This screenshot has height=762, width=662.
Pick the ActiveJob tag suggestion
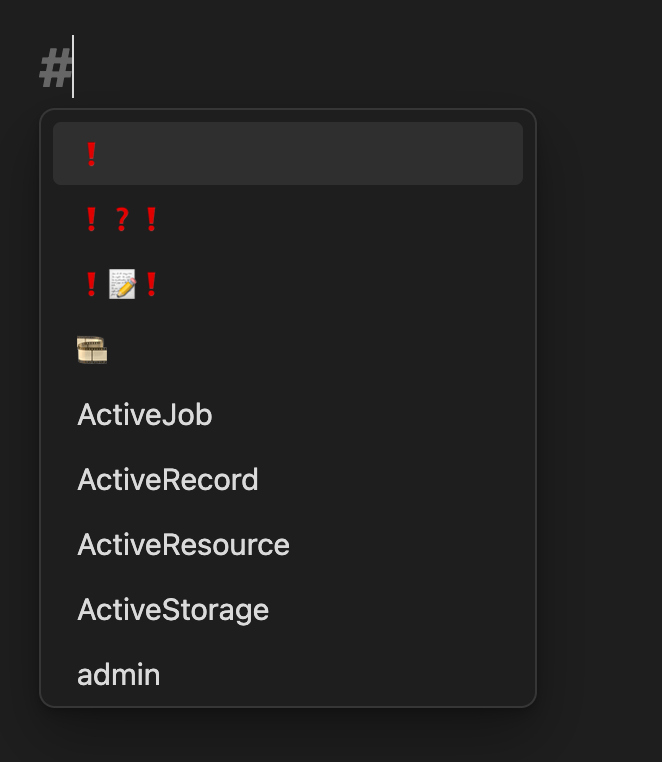pos(145,415)
